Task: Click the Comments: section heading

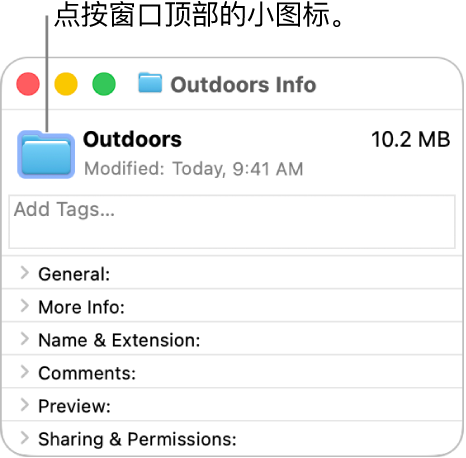Action: coord(87,373)
